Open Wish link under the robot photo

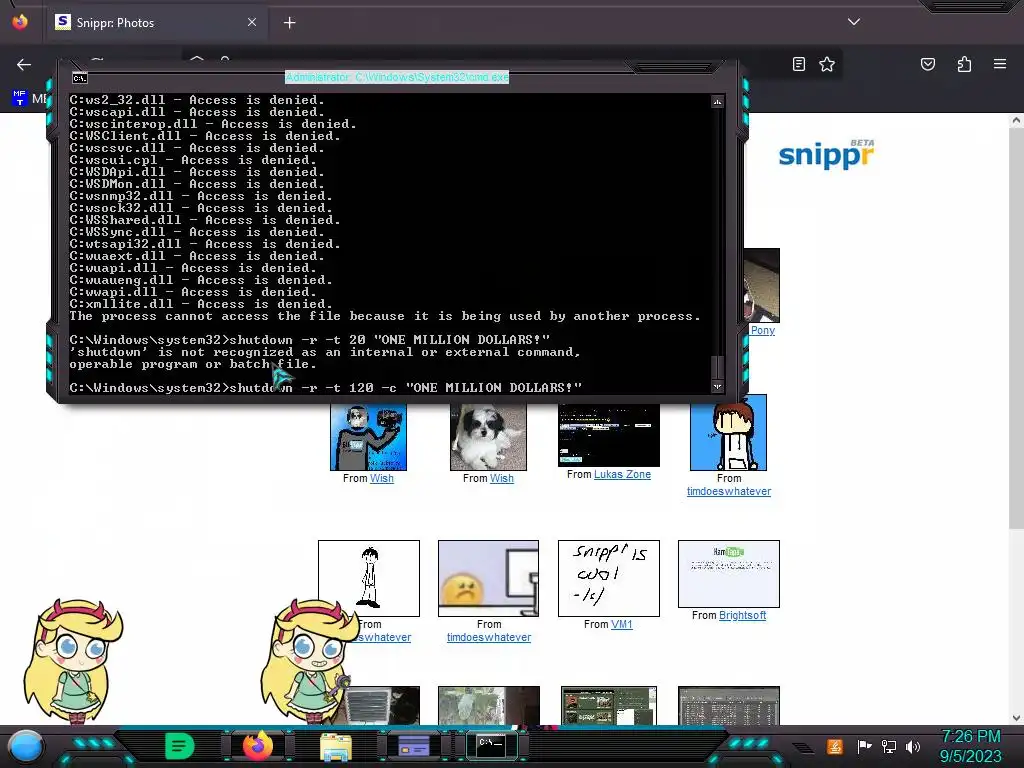click(382, 478)
